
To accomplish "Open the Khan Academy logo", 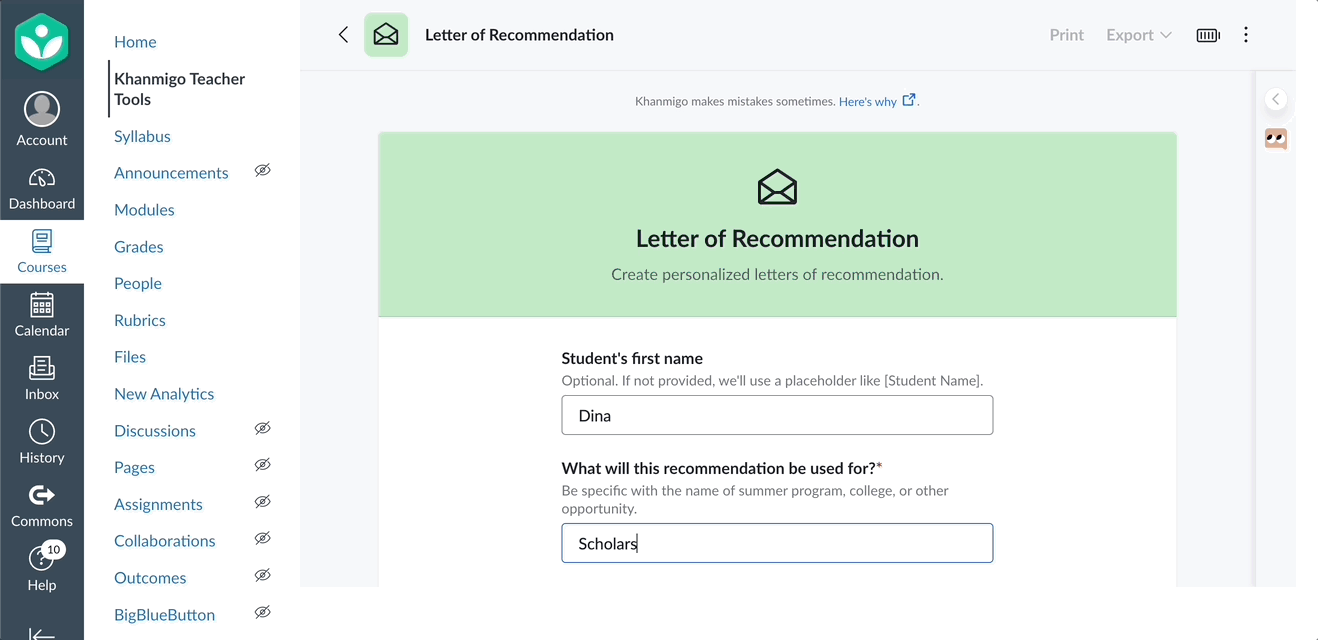I will pos(41,41).
